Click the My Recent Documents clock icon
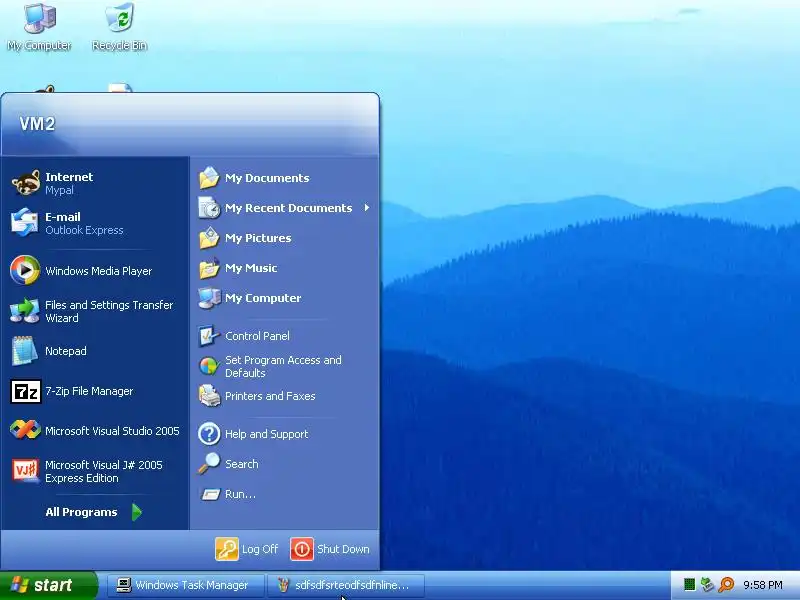This screenshot has width=800, height=600. pyautogui.click(x=209, y=208)
